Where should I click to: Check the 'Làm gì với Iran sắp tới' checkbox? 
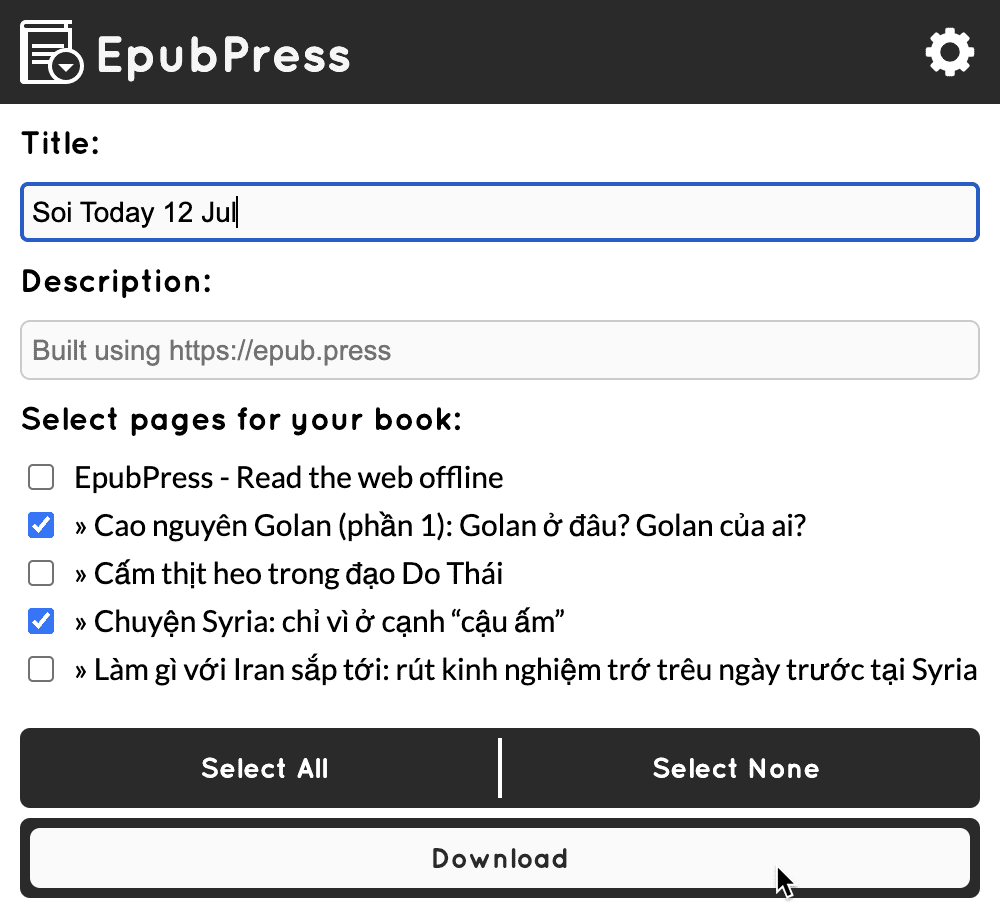41,670
